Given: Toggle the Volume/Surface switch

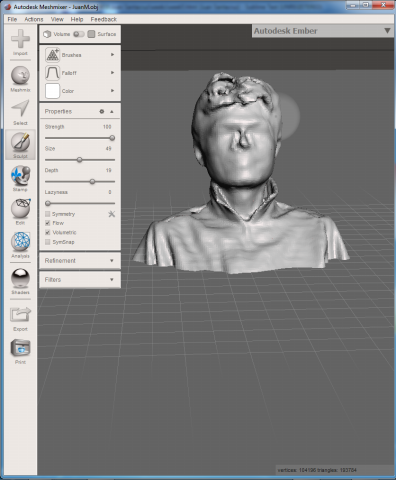Looking at the screenshot, I should coord(79,34).
